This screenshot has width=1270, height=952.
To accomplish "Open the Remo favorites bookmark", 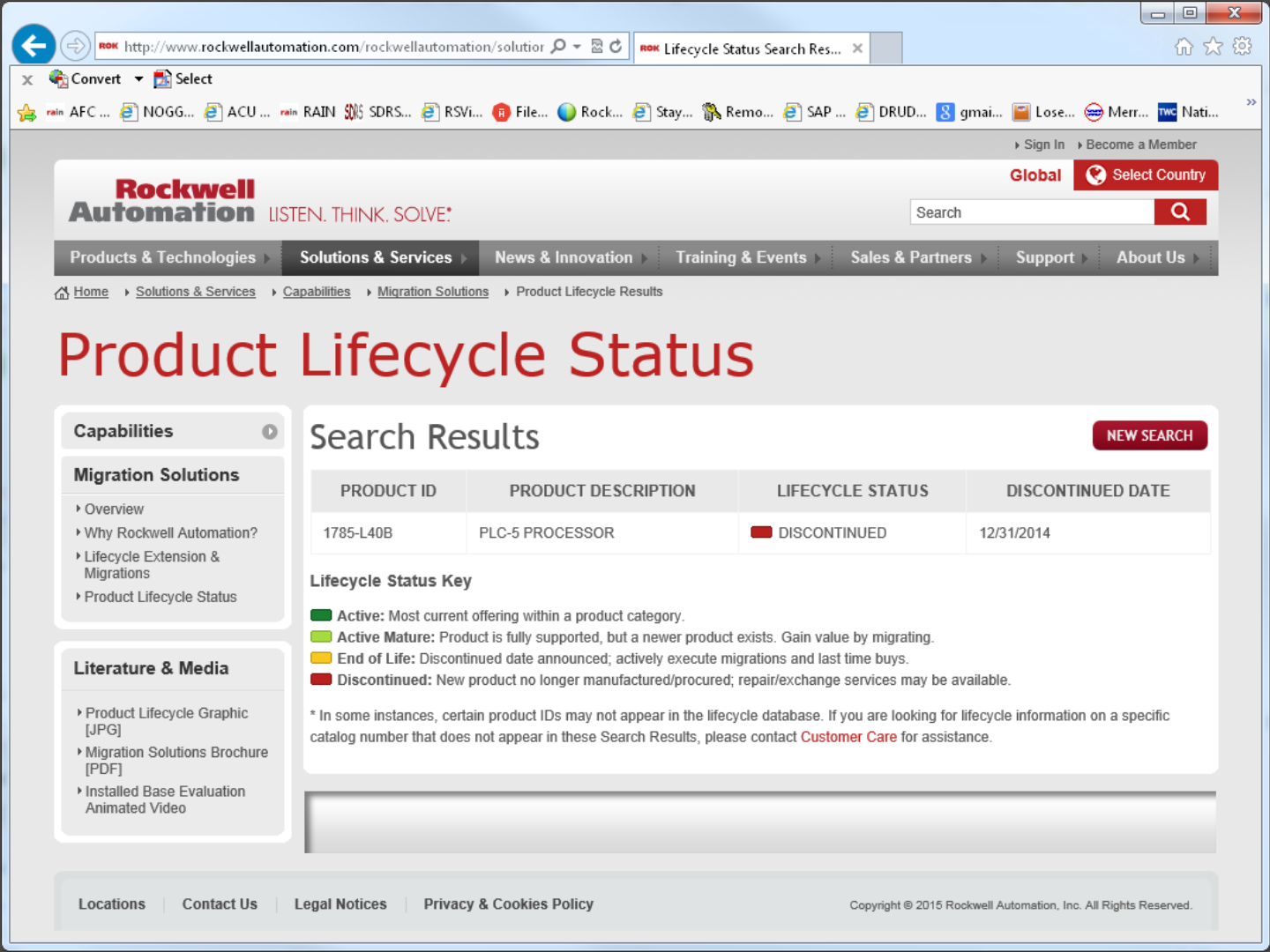I will 737,112.
